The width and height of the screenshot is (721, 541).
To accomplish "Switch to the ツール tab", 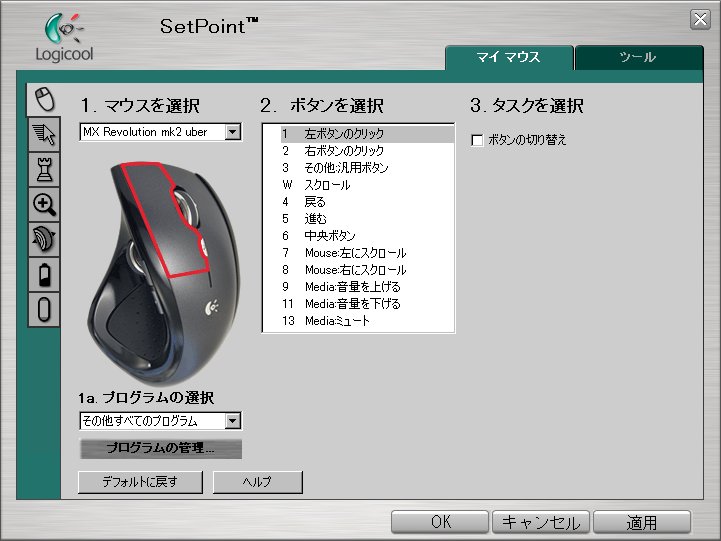I will [x=639, y=57].
